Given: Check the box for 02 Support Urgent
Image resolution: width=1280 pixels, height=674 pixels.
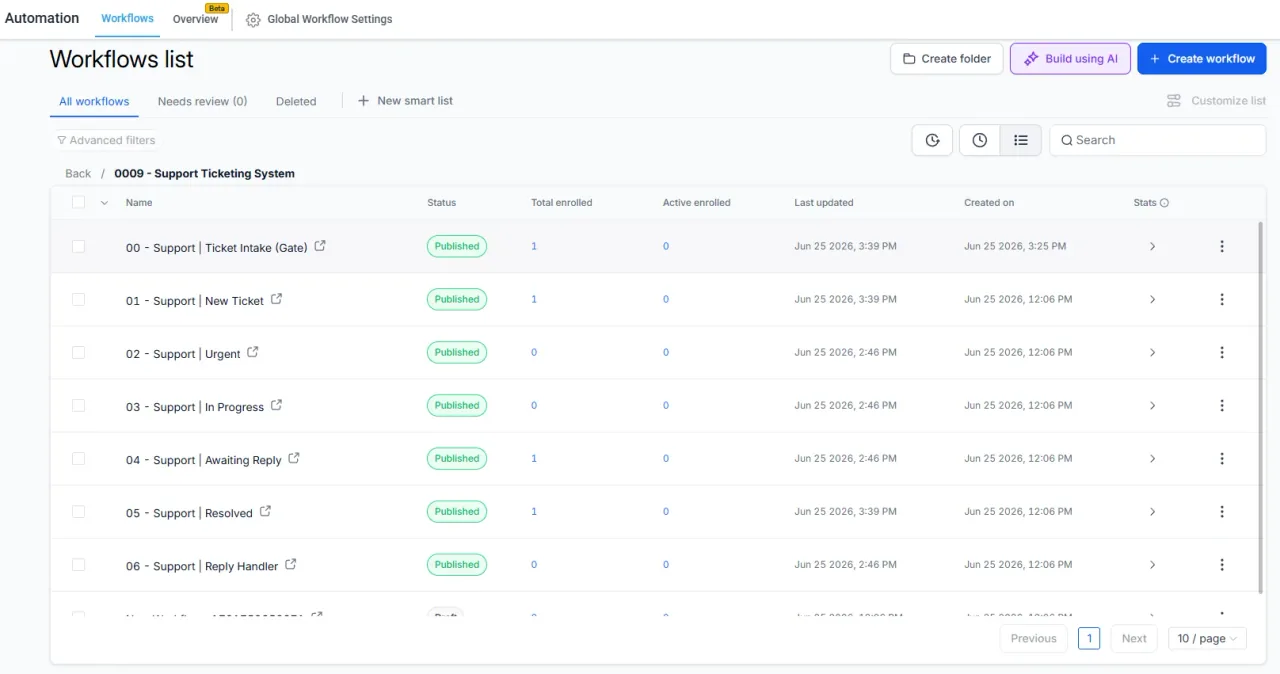Looking at the screenshot, I should (79, 352).
